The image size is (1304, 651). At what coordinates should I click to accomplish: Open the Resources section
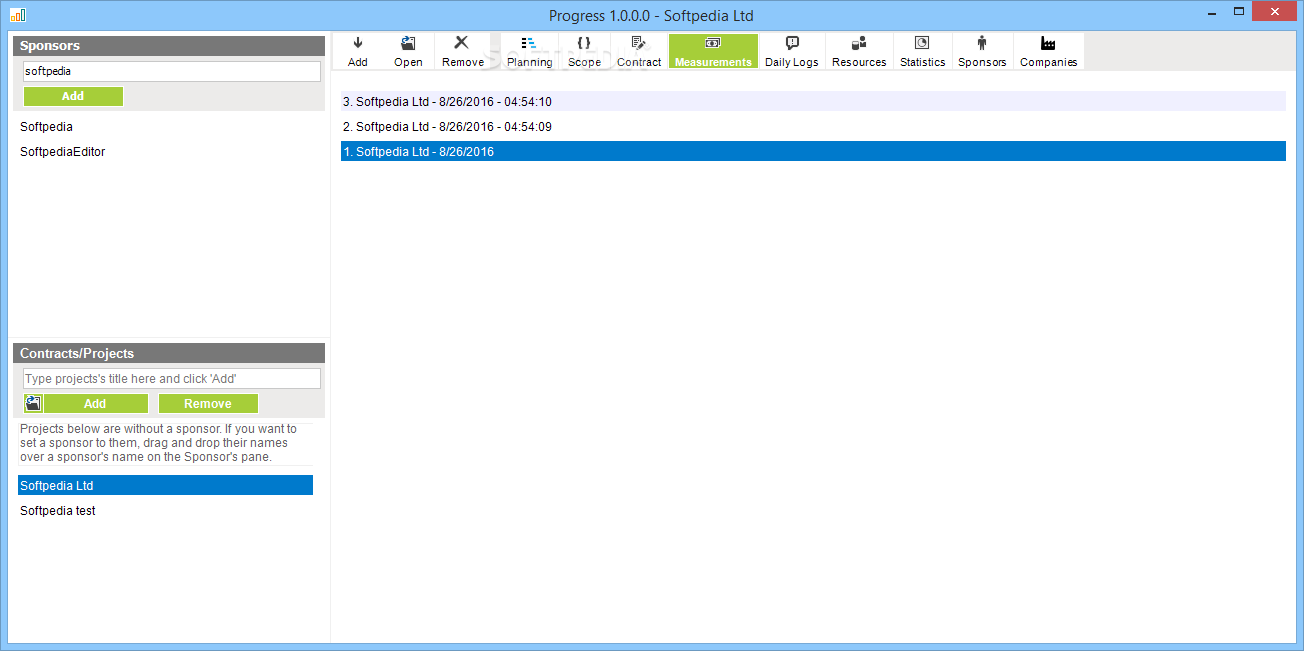click(x=859, y=51)
